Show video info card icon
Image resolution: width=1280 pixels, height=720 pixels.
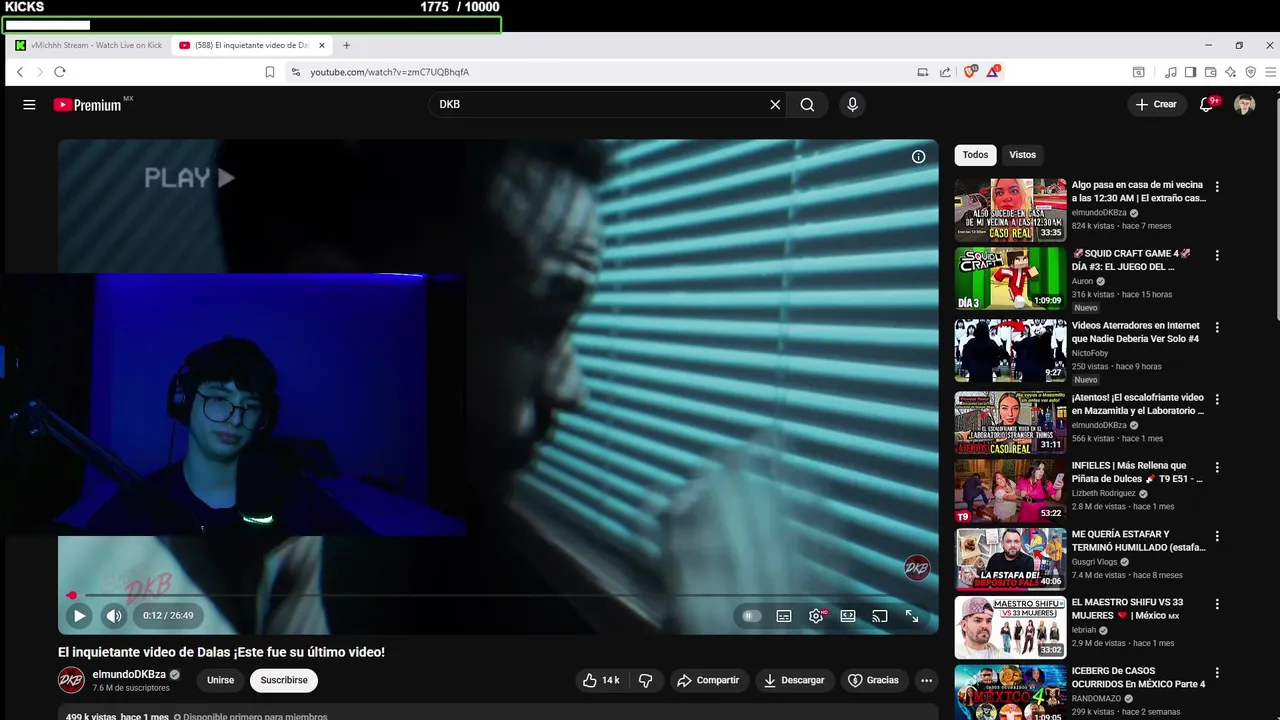[x=918, y=157]
